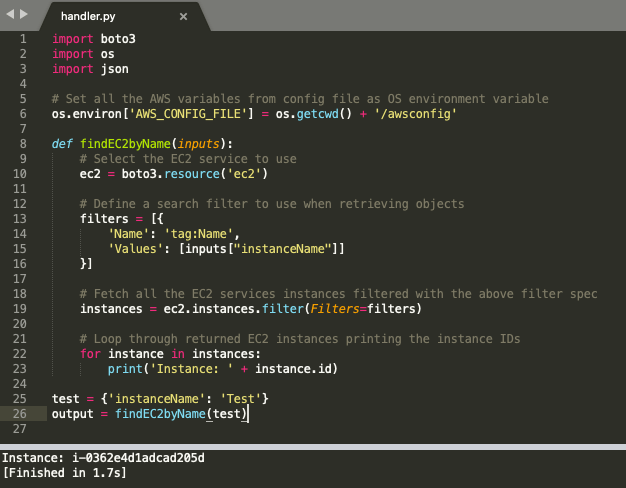Click line number 26 in the gutter
The width and height of the screenshot is (626, 488).
(x=19, y=413)
